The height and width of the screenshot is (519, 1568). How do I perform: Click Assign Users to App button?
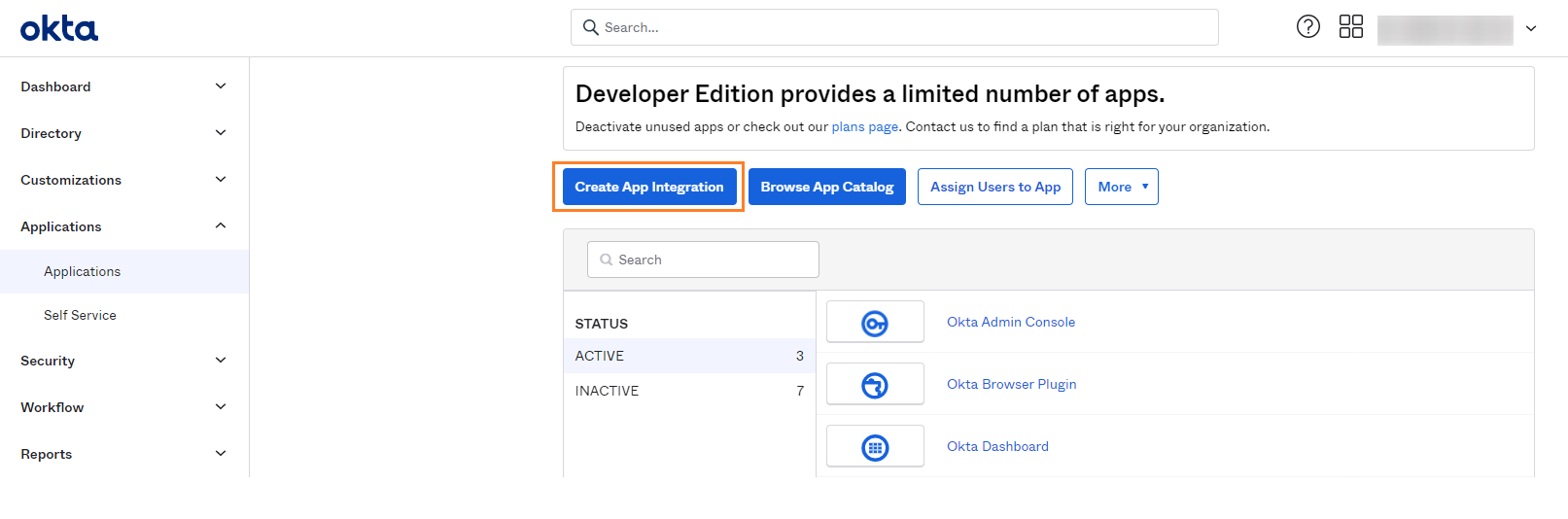coord(994,187)
